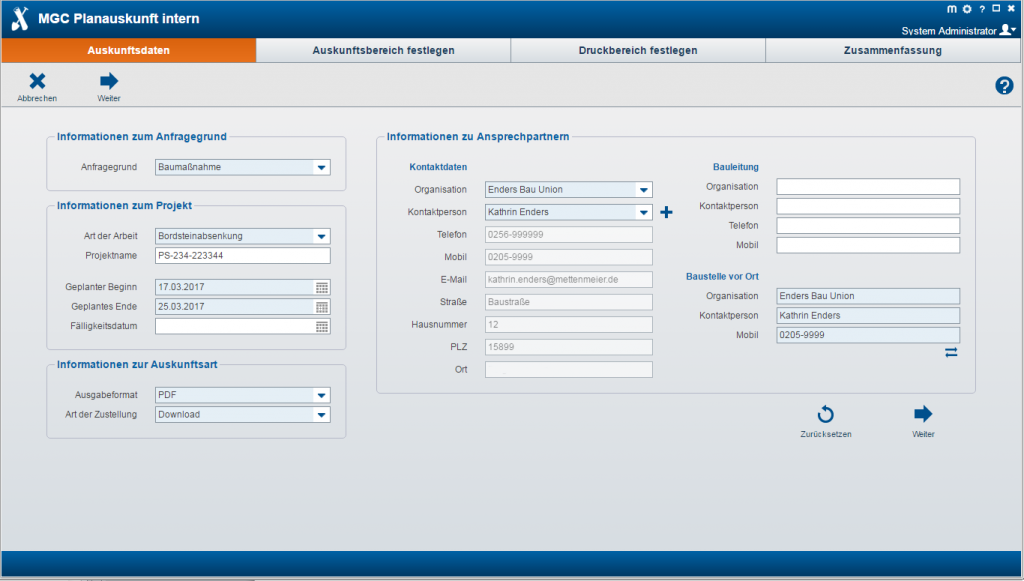Open the help question mark icon
This screenshot has width=1024, height=581.
pyautogui.click(x=1004, y=86)
